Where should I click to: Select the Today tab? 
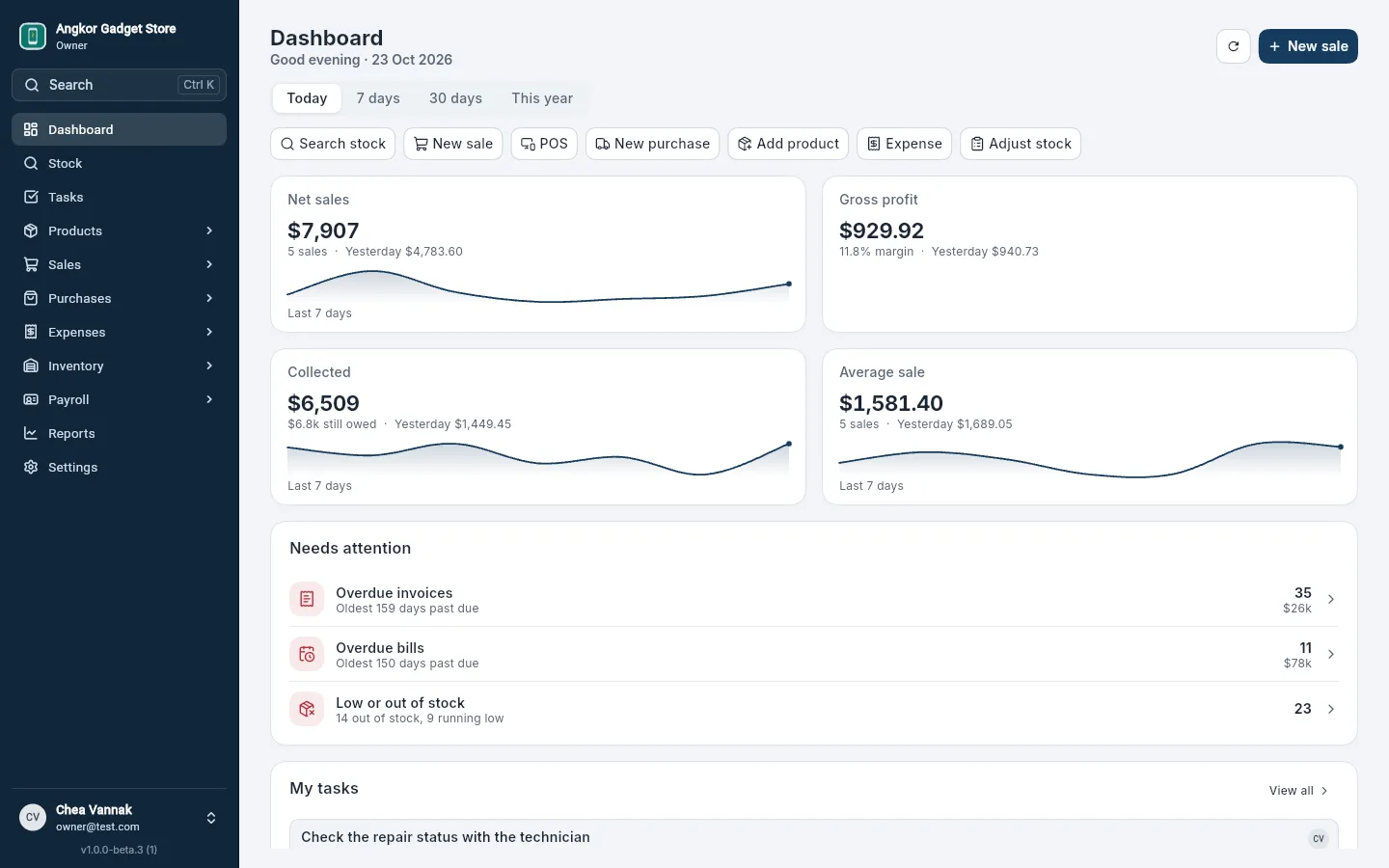[x=307, y=98]
